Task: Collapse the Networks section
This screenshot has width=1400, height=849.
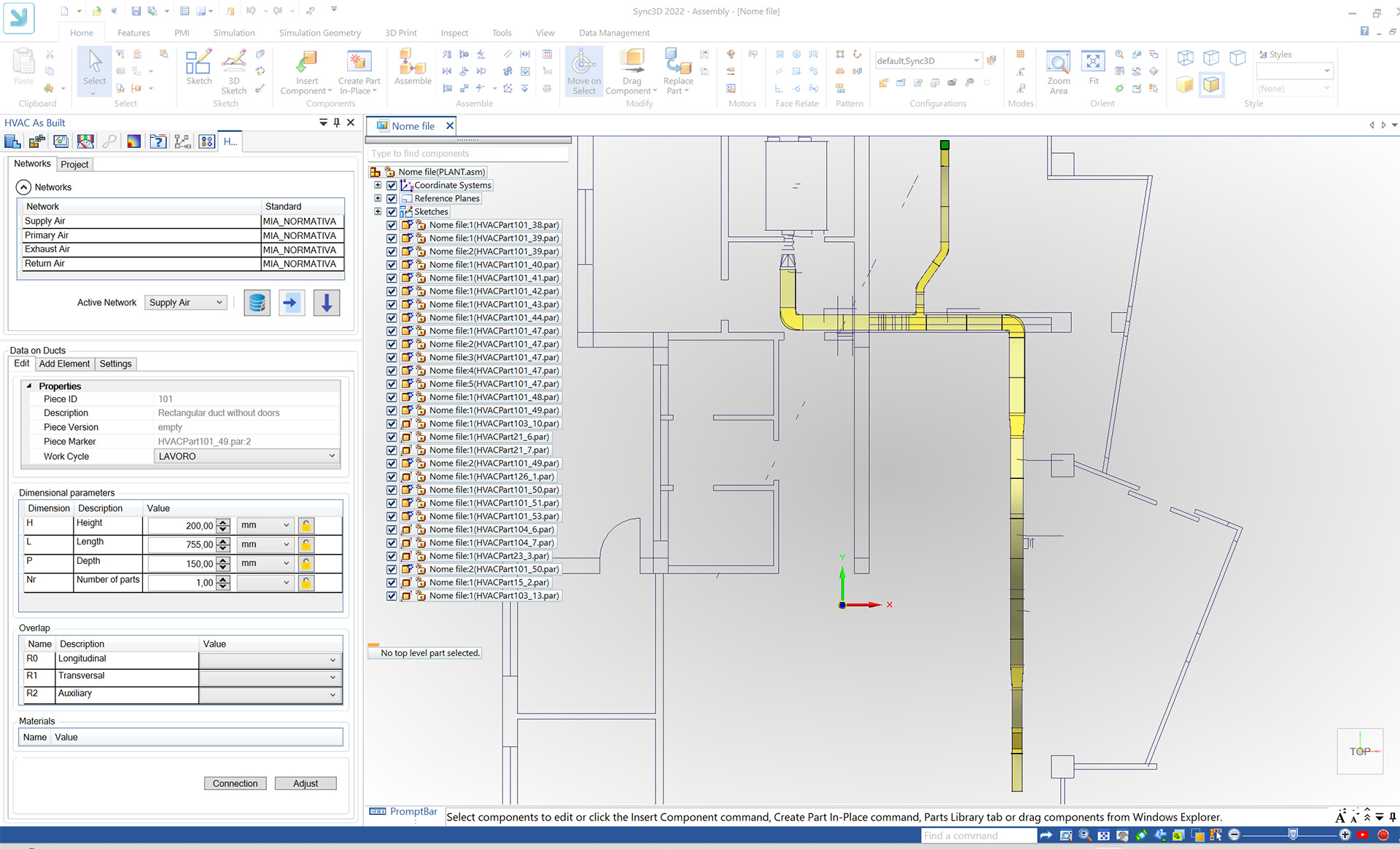Action: 23,187
